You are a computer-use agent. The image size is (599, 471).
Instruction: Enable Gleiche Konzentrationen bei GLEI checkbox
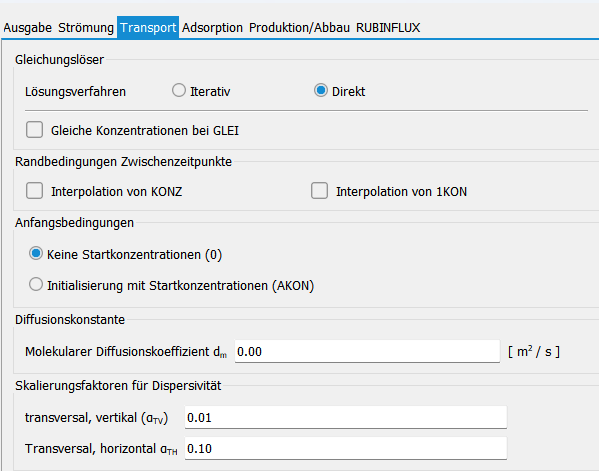(x=34, y=129)
